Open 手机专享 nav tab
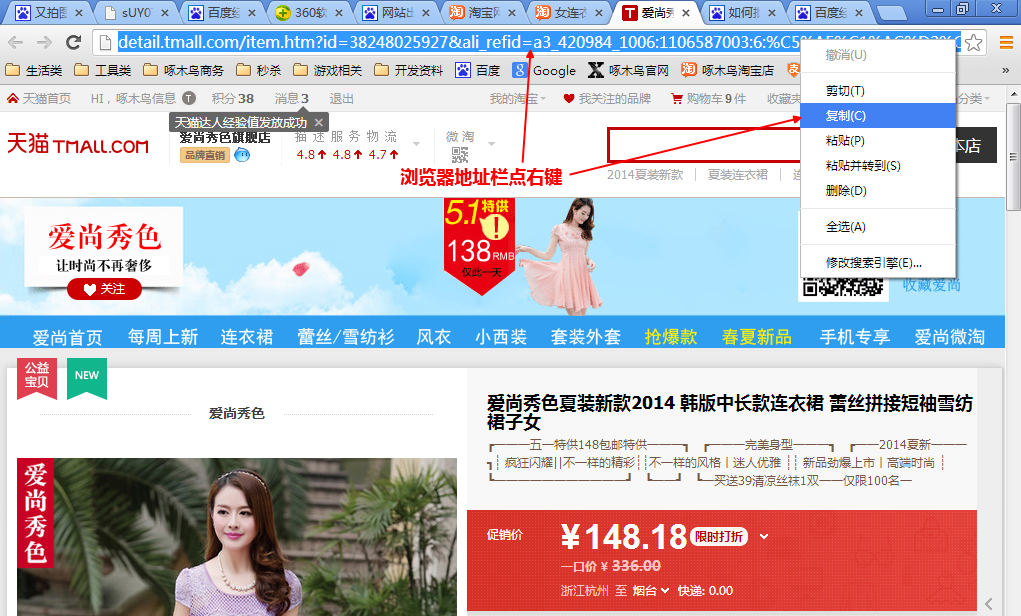1021x616 pixels. click(x=854, y=337)
